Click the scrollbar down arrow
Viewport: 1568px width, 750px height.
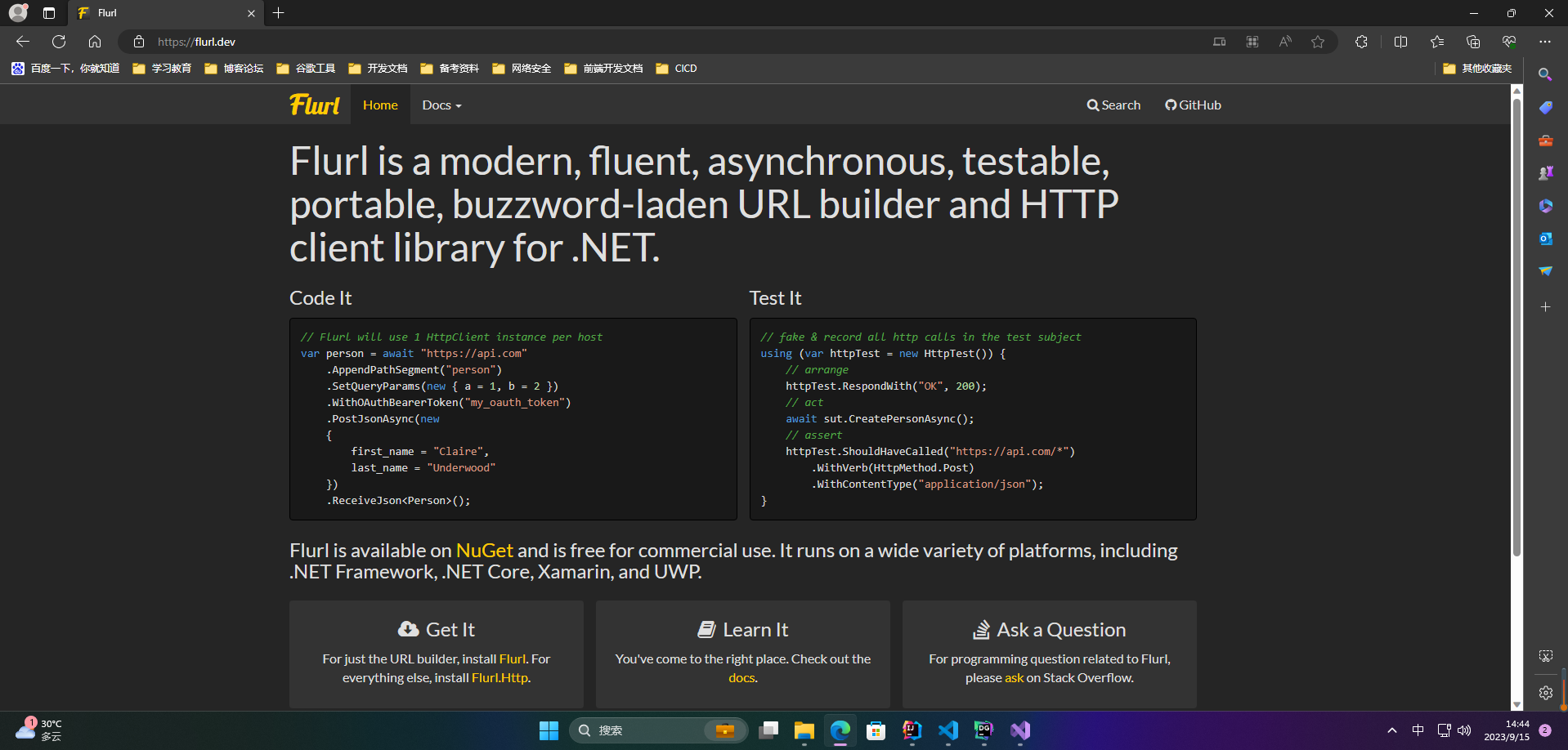coord(1516,704)
